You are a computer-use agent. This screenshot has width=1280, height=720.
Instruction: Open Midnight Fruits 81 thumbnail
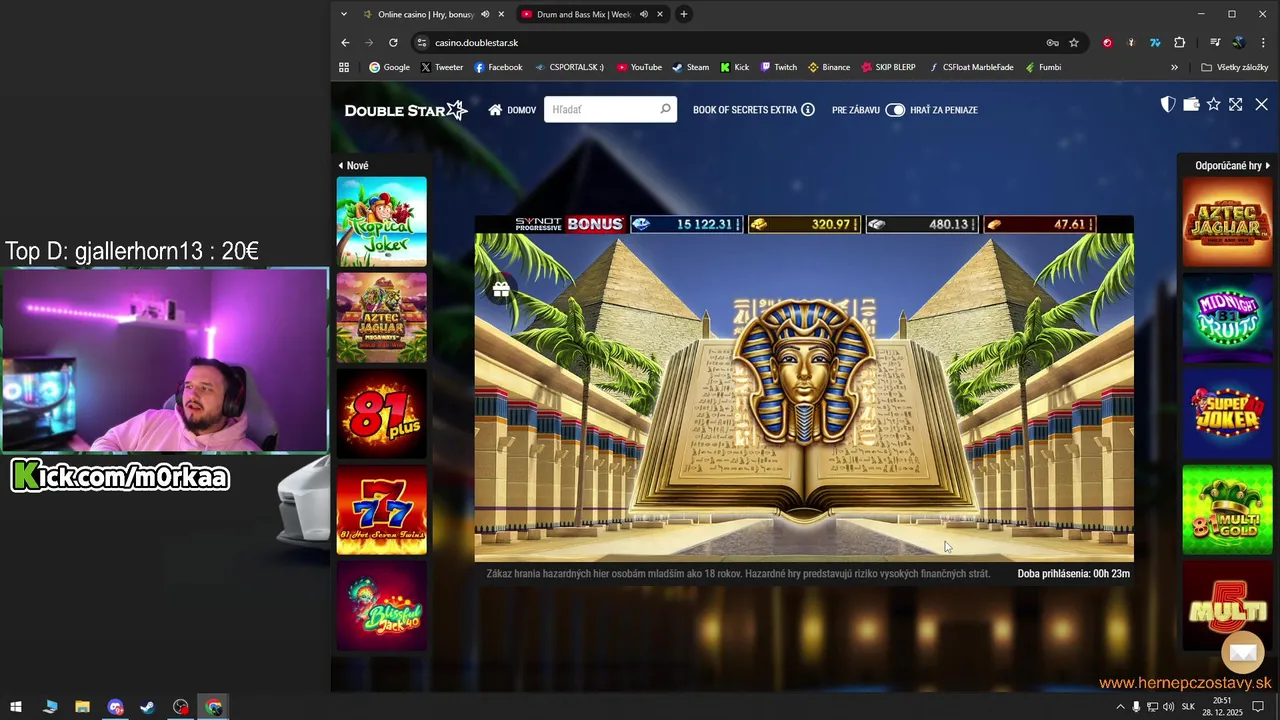tap(1227, 317)
